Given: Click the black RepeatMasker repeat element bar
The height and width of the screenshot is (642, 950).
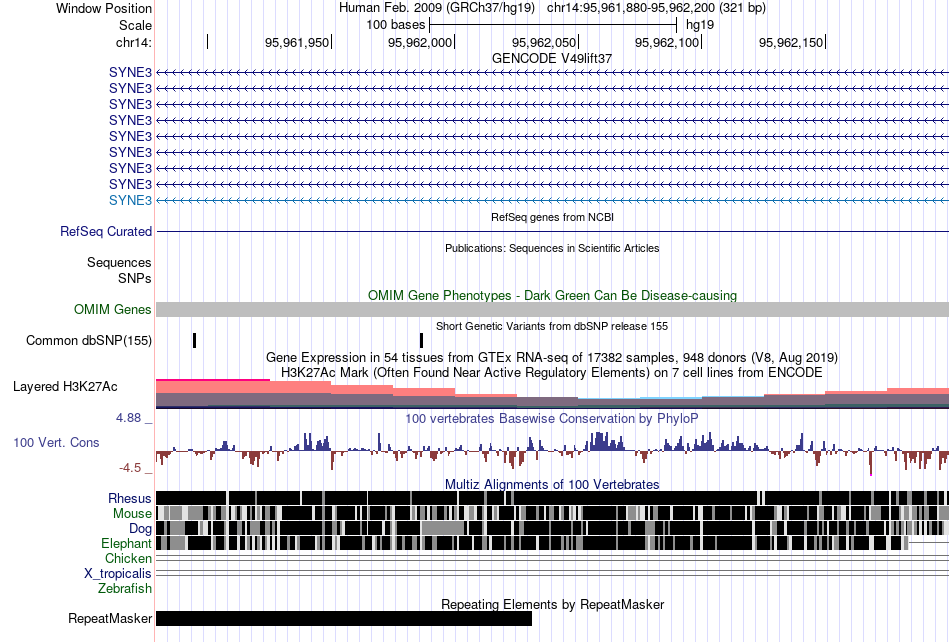Looking at the screenshot, I should [x=344, y=618].
